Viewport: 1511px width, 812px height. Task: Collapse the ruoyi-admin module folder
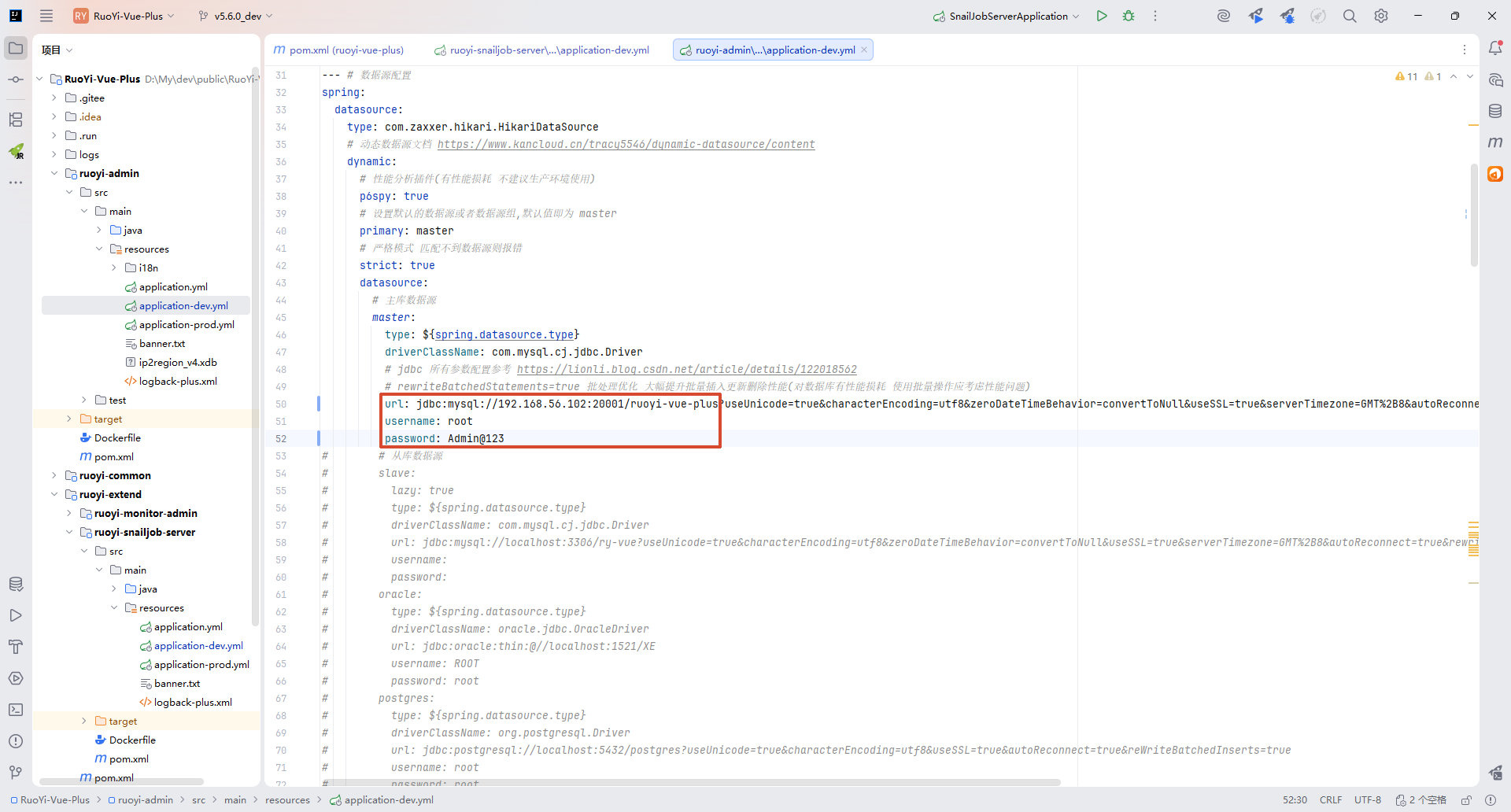coord(54,174)
